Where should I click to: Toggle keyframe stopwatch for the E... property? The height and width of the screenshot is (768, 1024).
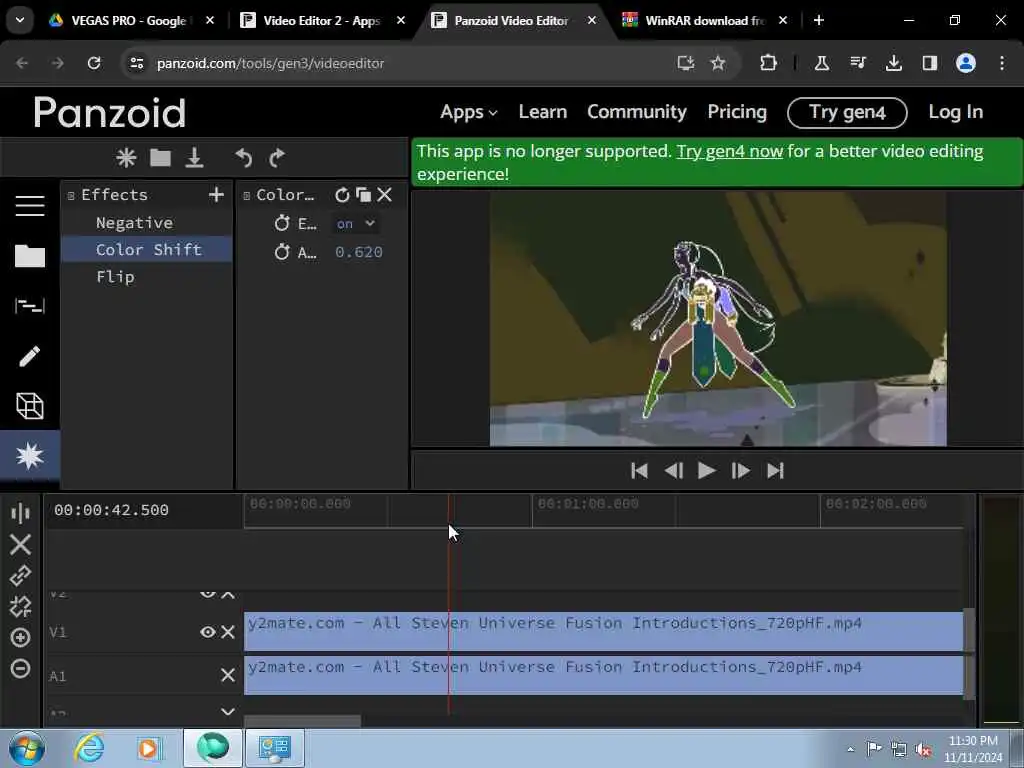pyautogui.click(x=282, y=223)
